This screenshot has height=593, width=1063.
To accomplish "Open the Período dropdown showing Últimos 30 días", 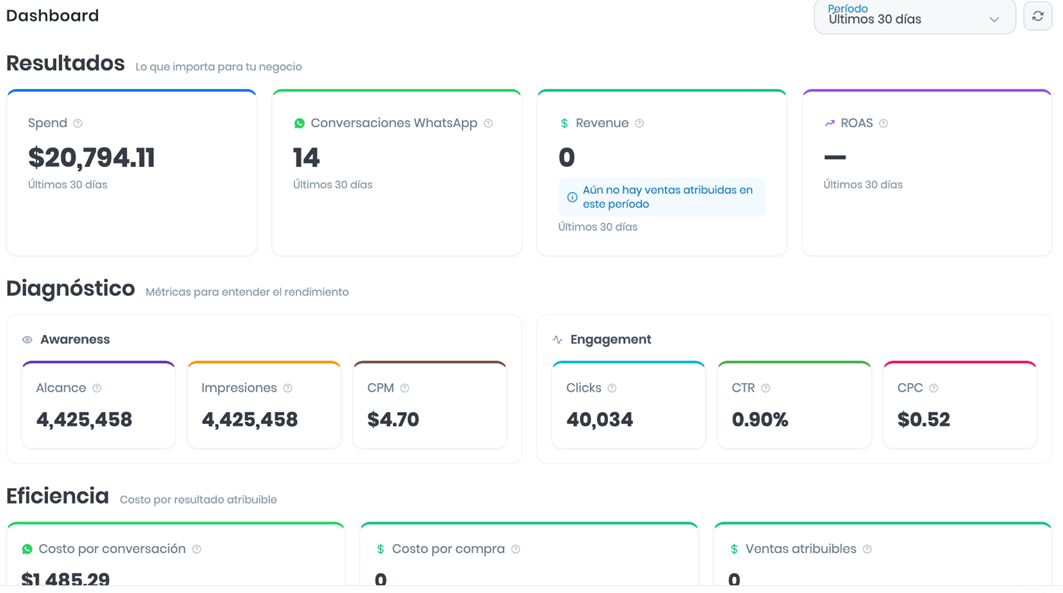I will coord(915,16).
